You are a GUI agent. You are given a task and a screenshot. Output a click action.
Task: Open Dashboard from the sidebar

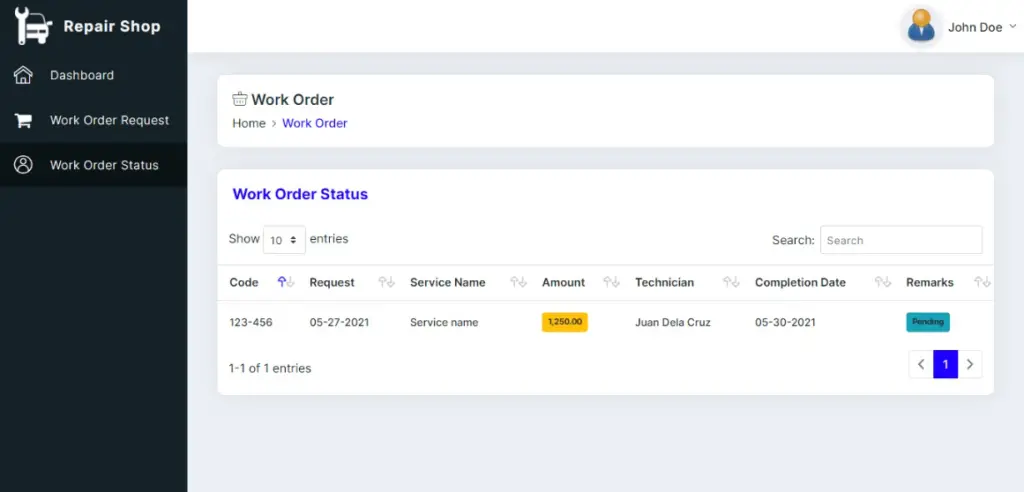coord(93,75)
